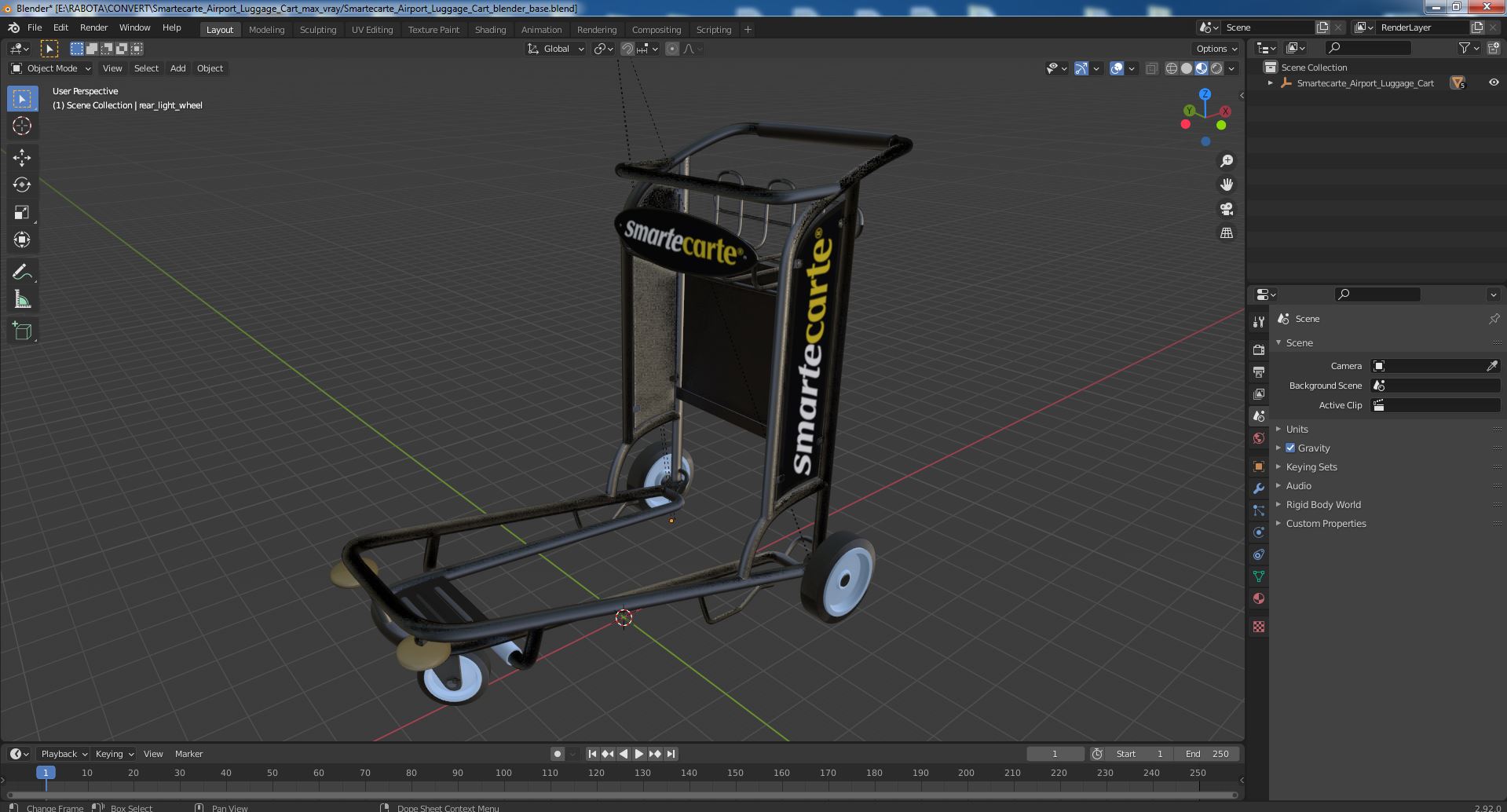Open the Output properties tab
This screenshot has height=812, width=1507.
pos(1259,371)
